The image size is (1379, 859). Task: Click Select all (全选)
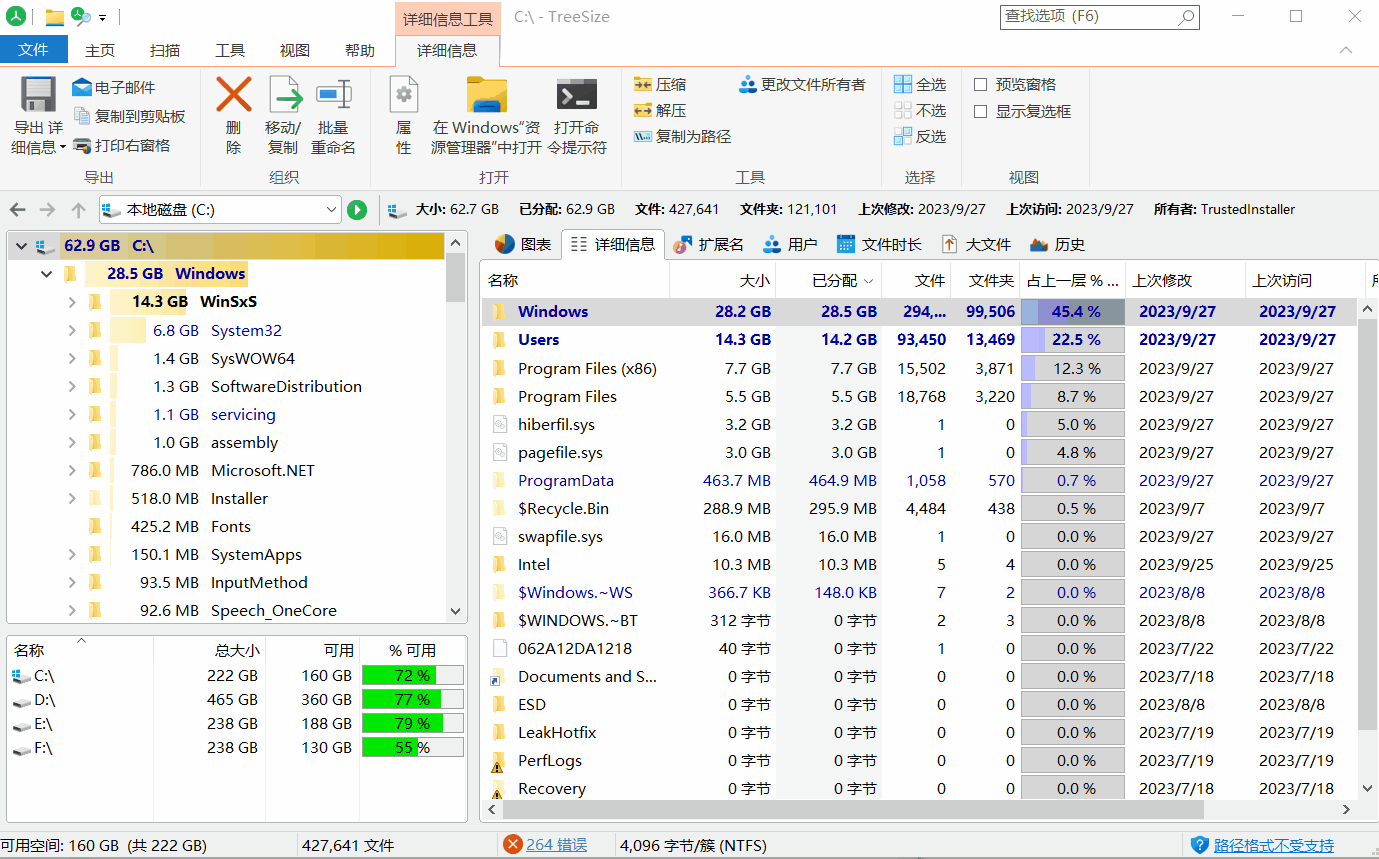click(920, 85)
